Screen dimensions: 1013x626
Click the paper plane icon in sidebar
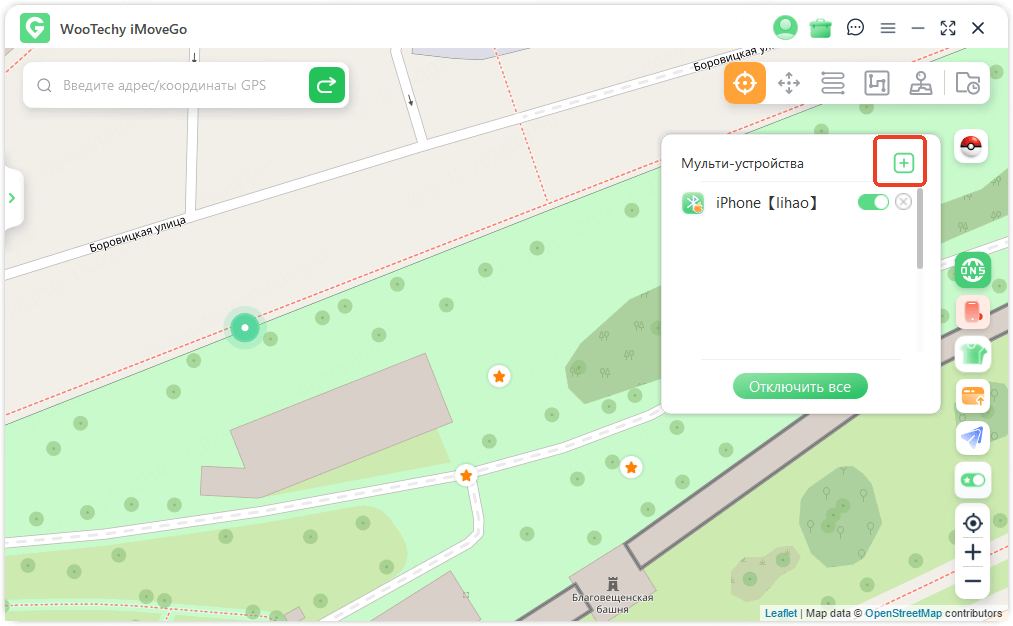[972, 438]
